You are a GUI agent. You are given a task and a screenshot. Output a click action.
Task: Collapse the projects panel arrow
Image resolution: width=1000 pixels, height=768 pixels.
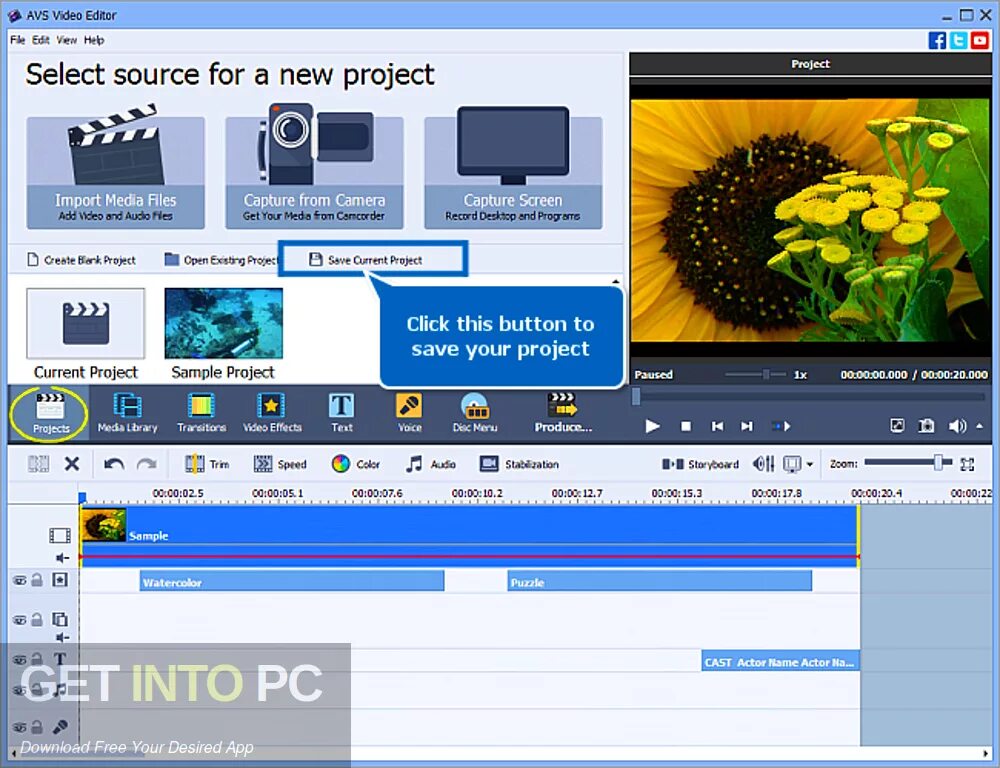point(615,281)
